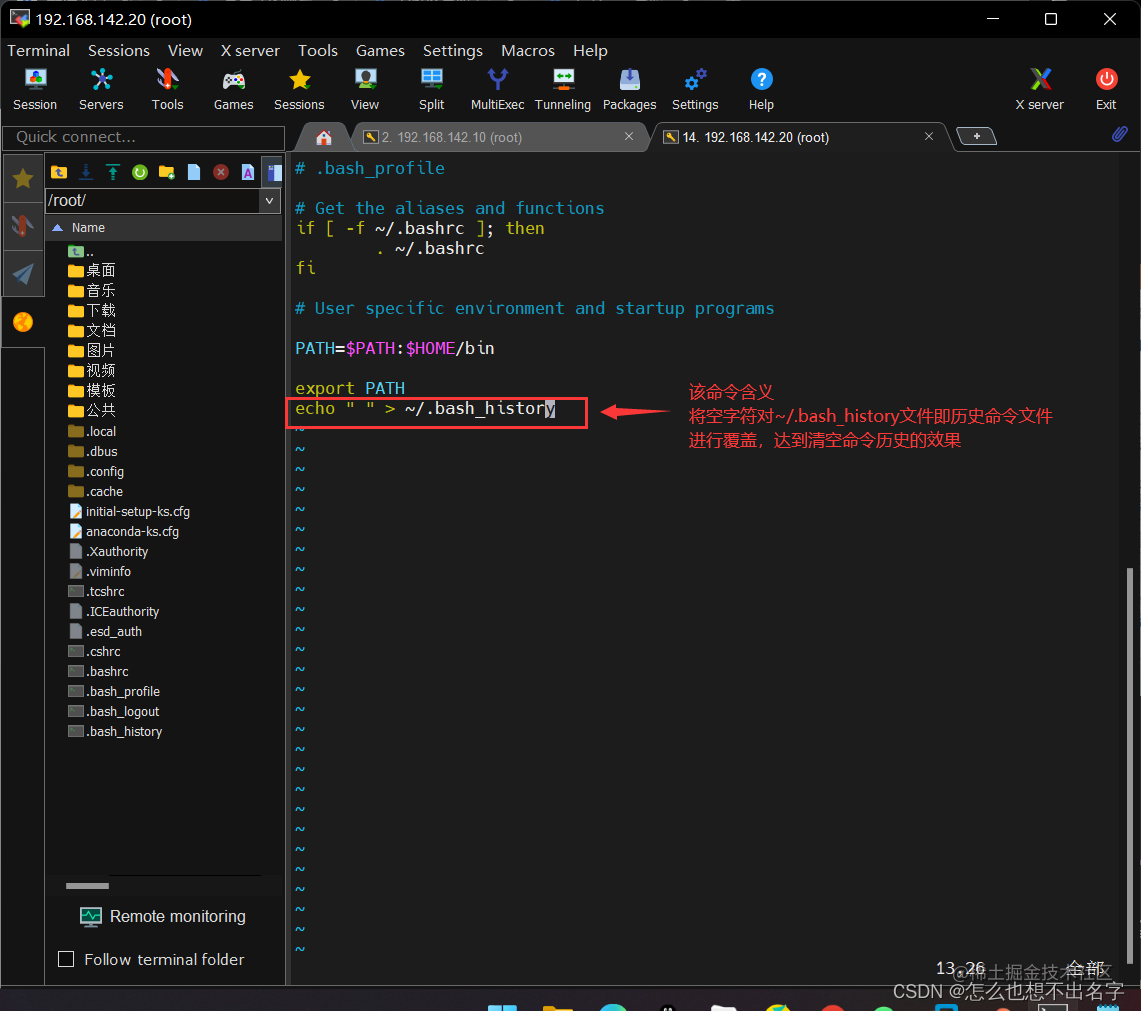1141x1011 pixels.
Task: Click the SFTP download arrow icon
Action: pyautogui.click(x=86, y=172)
